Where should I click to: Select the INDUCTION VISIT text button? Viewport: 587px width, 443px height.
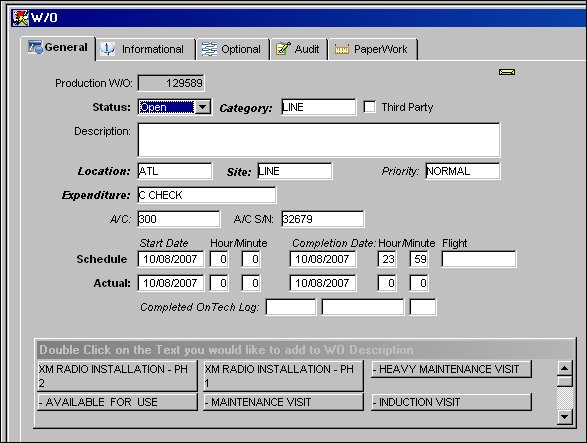pos(451,402)
